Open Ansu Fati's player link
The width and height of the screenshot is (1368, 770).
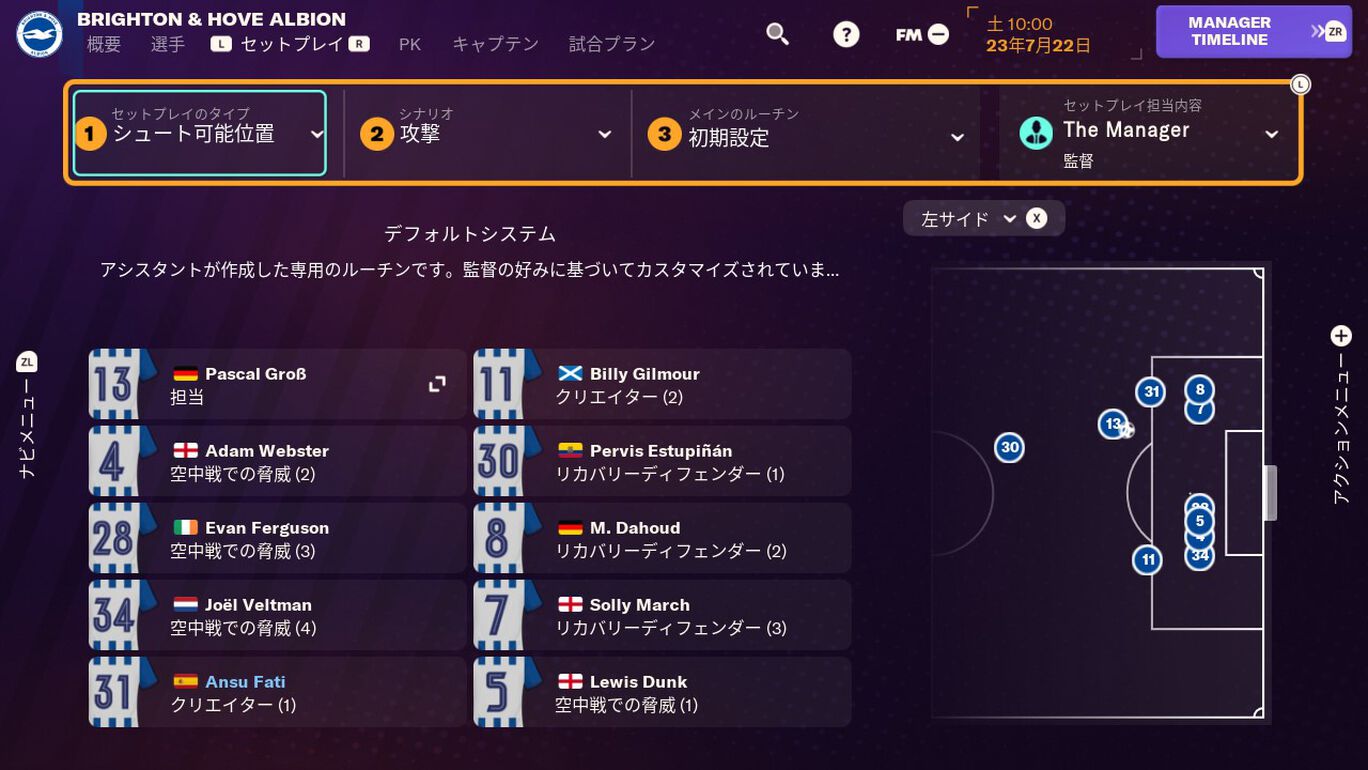(245, 682)
